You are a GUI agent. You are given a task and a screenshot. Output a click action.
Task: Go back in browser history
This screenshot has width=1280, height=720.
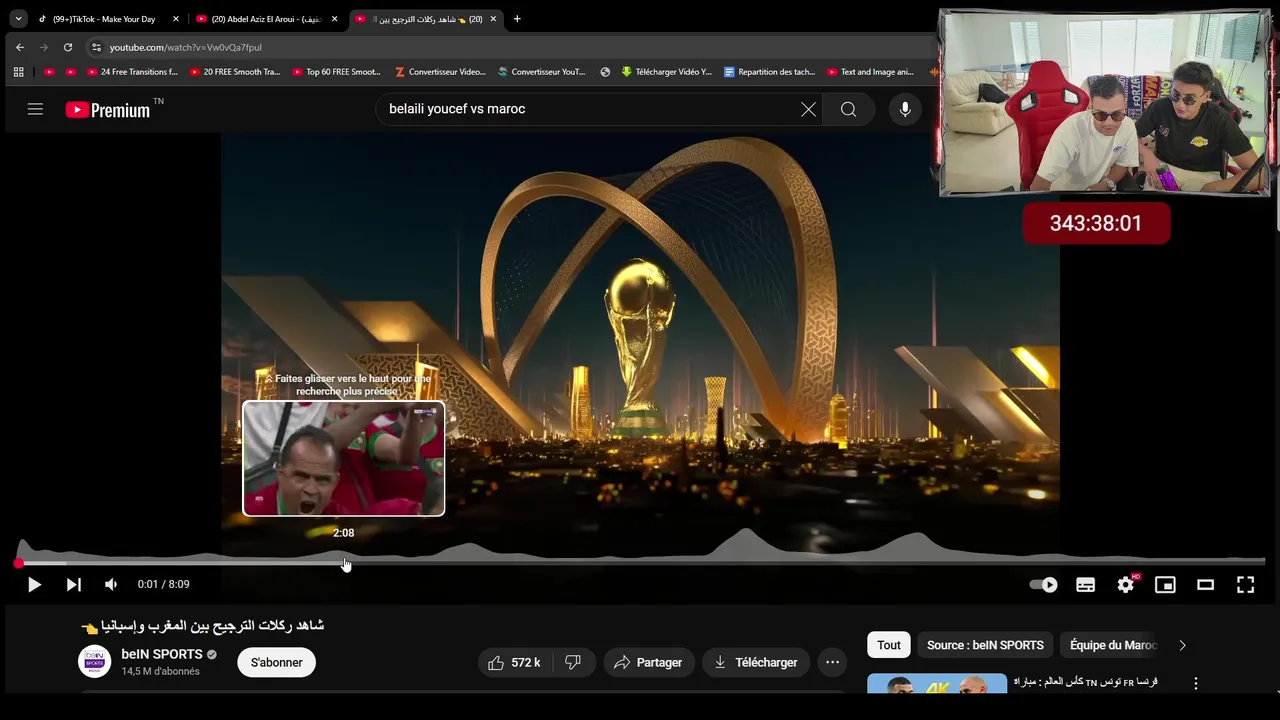click(x=20, y=47)
